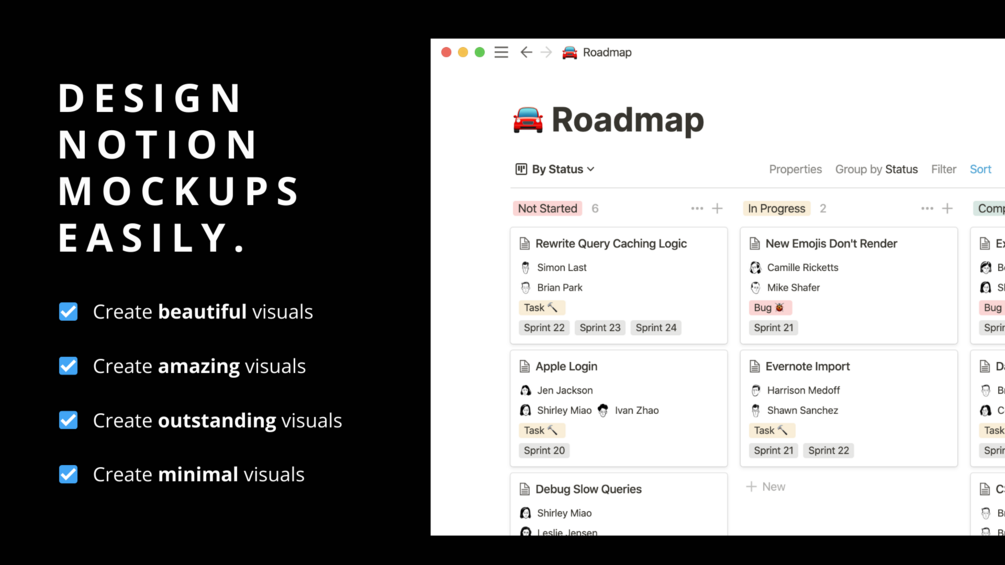Image resolution: width=1005 pixels, height=565 pixels.
Task: Click Task tag on Apple Login card
Action: [541, 430]
